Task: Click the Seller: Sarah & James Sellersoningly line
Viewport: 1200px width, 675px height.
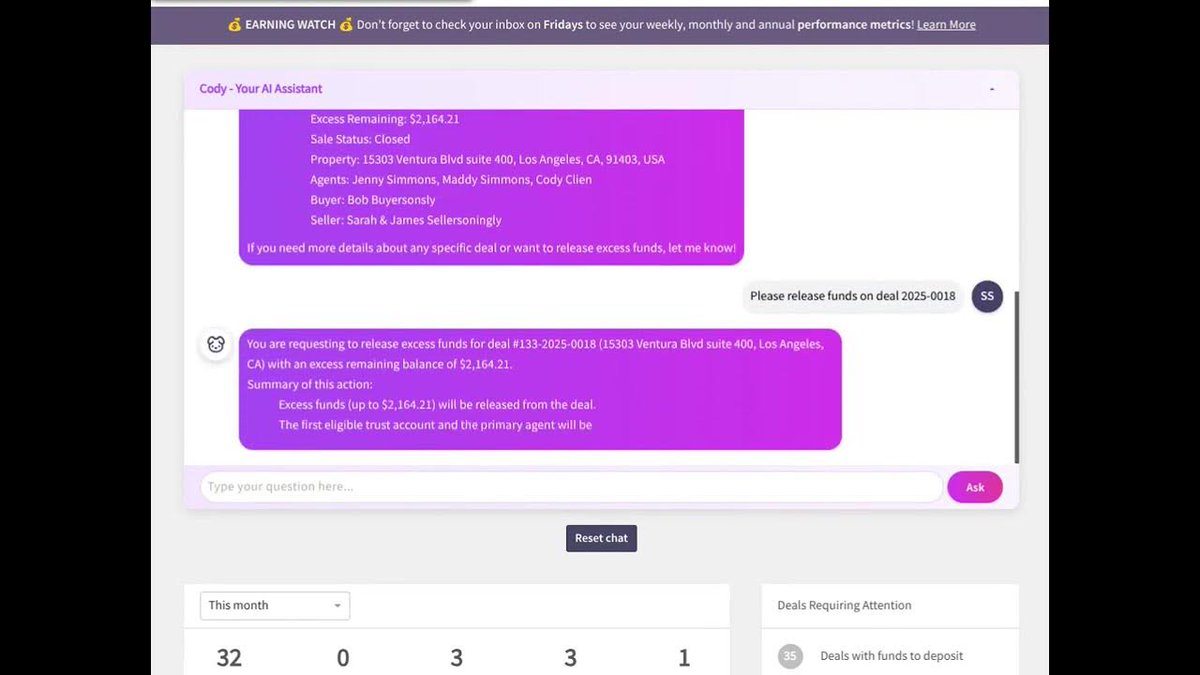Action: (x=406, y=220)
